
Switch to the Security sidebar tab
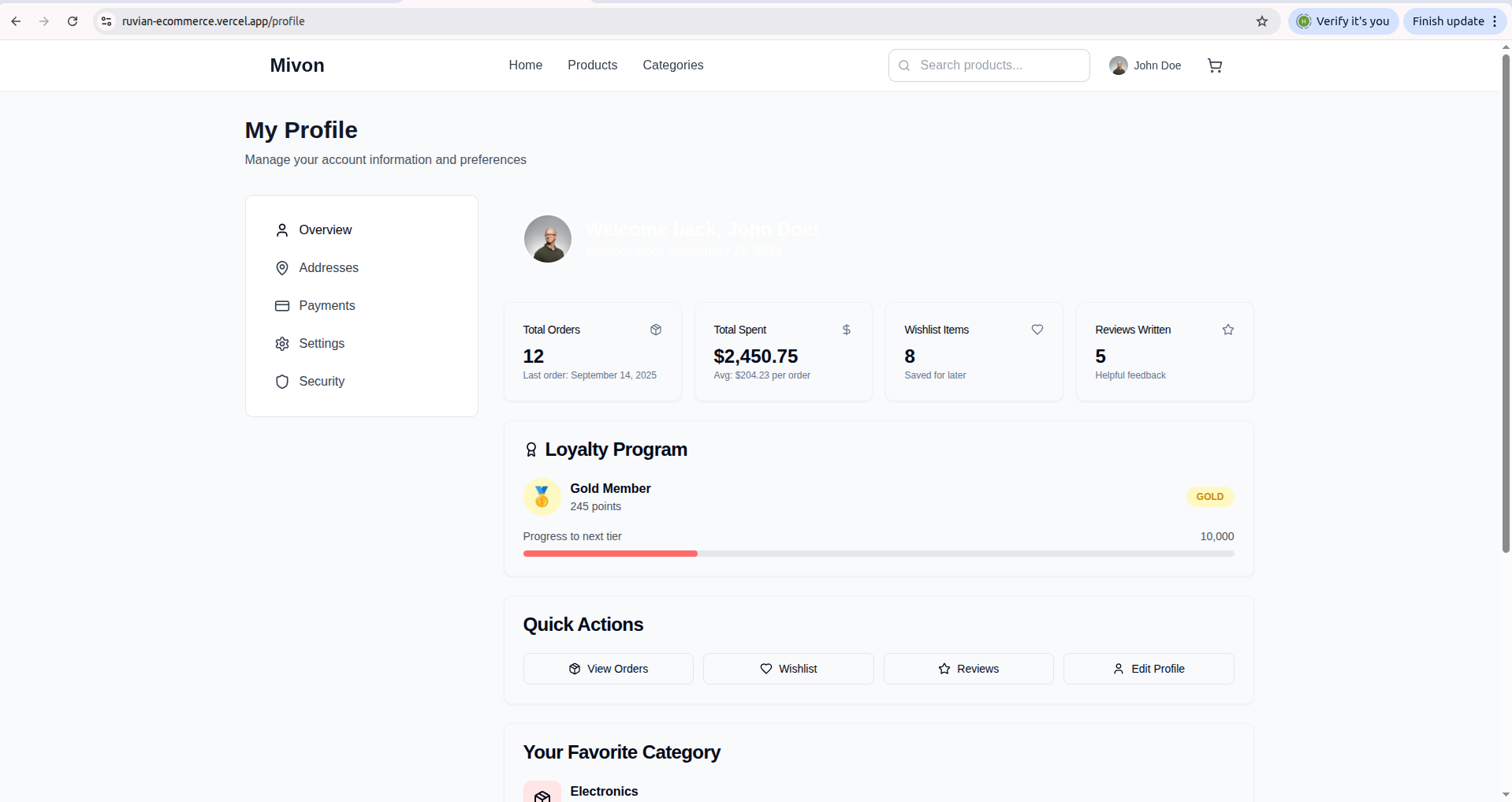pyautogui.click(x=362, y=382)
